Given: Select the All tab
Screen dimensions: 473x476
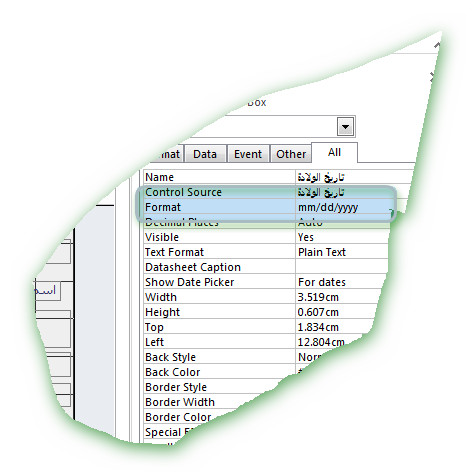Looking at the screenshot, I should (334, 152).
